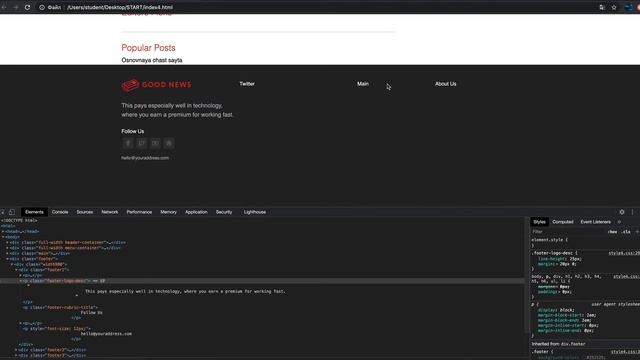The width and height of the screenshot is (640, 360).
Task: Expand the head node in DOM tree
Action: coord(3,231)
